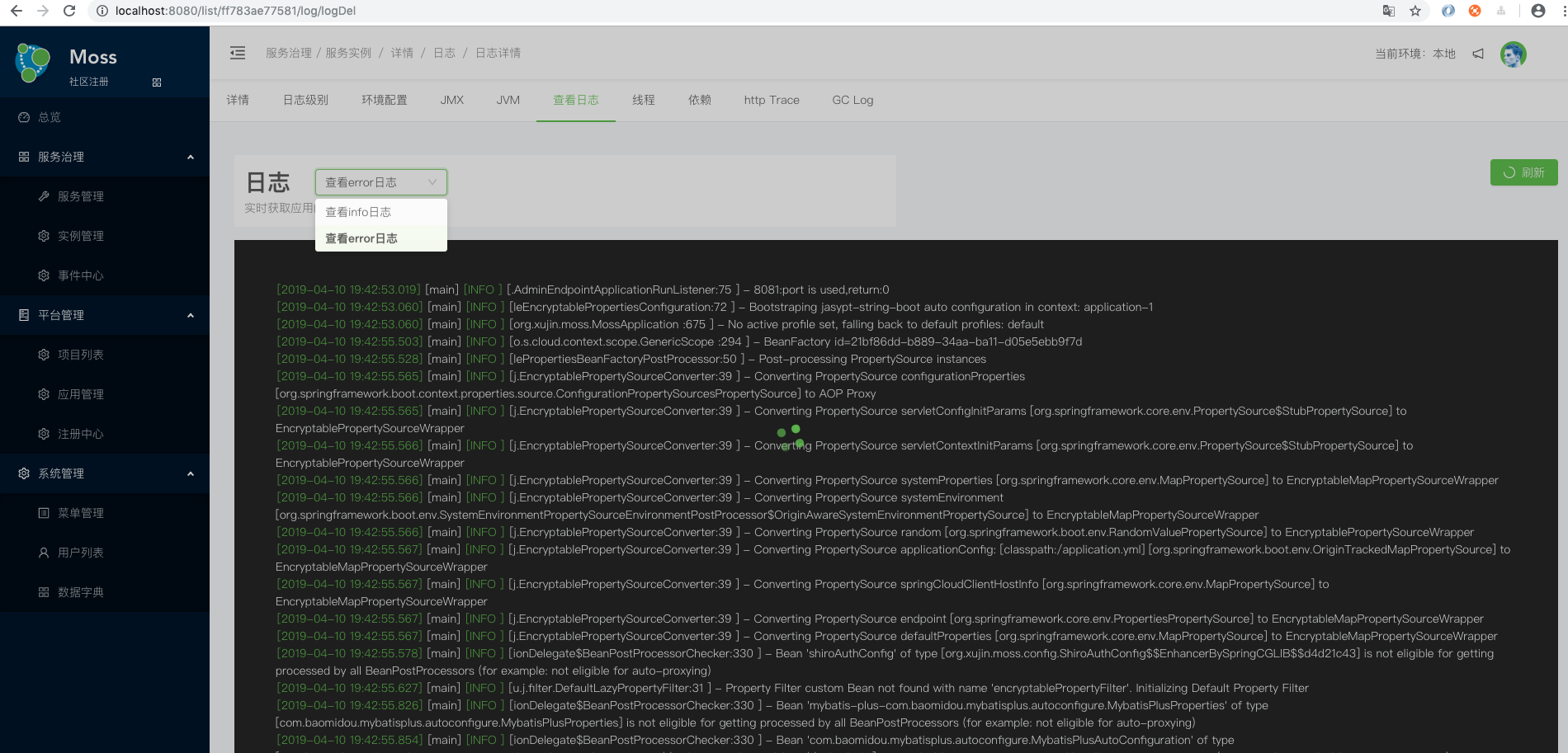Collapse the 服务治理 sidebar section
1568x753 pixels.
pos(191,157)
